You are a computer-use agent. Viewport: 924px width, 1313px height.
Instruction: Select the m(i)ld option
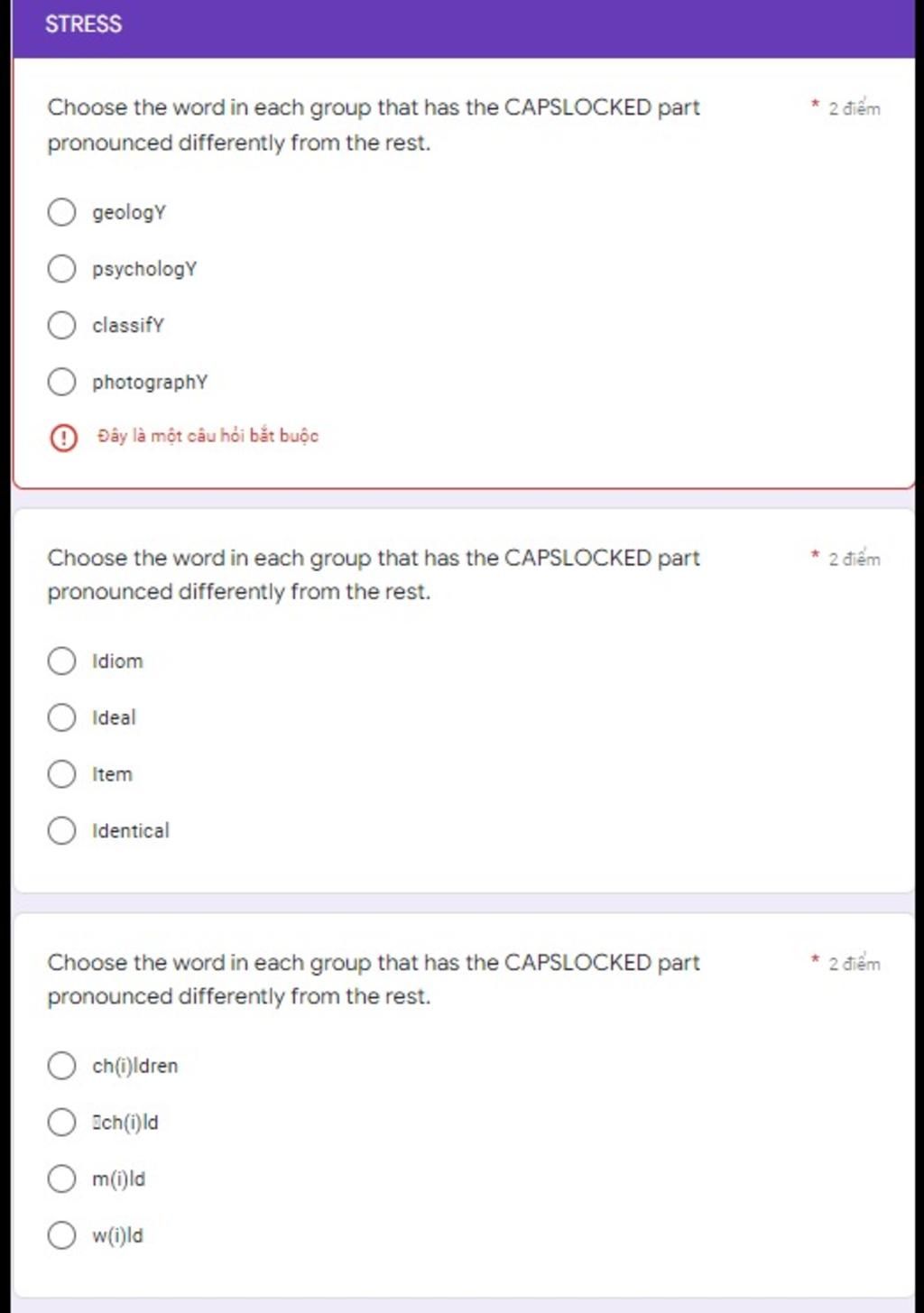(61, 1179)
